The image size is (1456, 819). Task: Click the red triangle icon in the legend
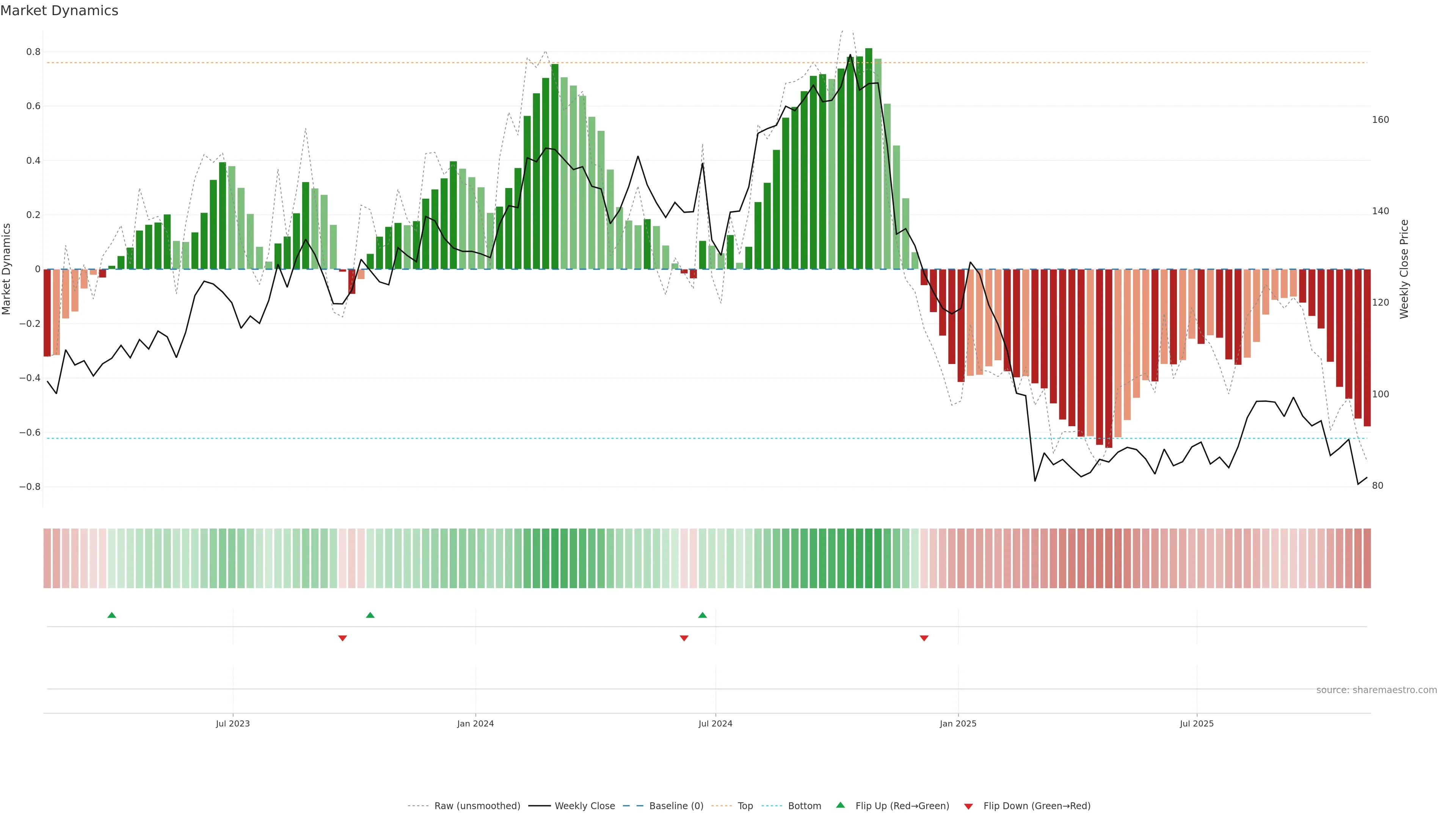click(968, 806)
